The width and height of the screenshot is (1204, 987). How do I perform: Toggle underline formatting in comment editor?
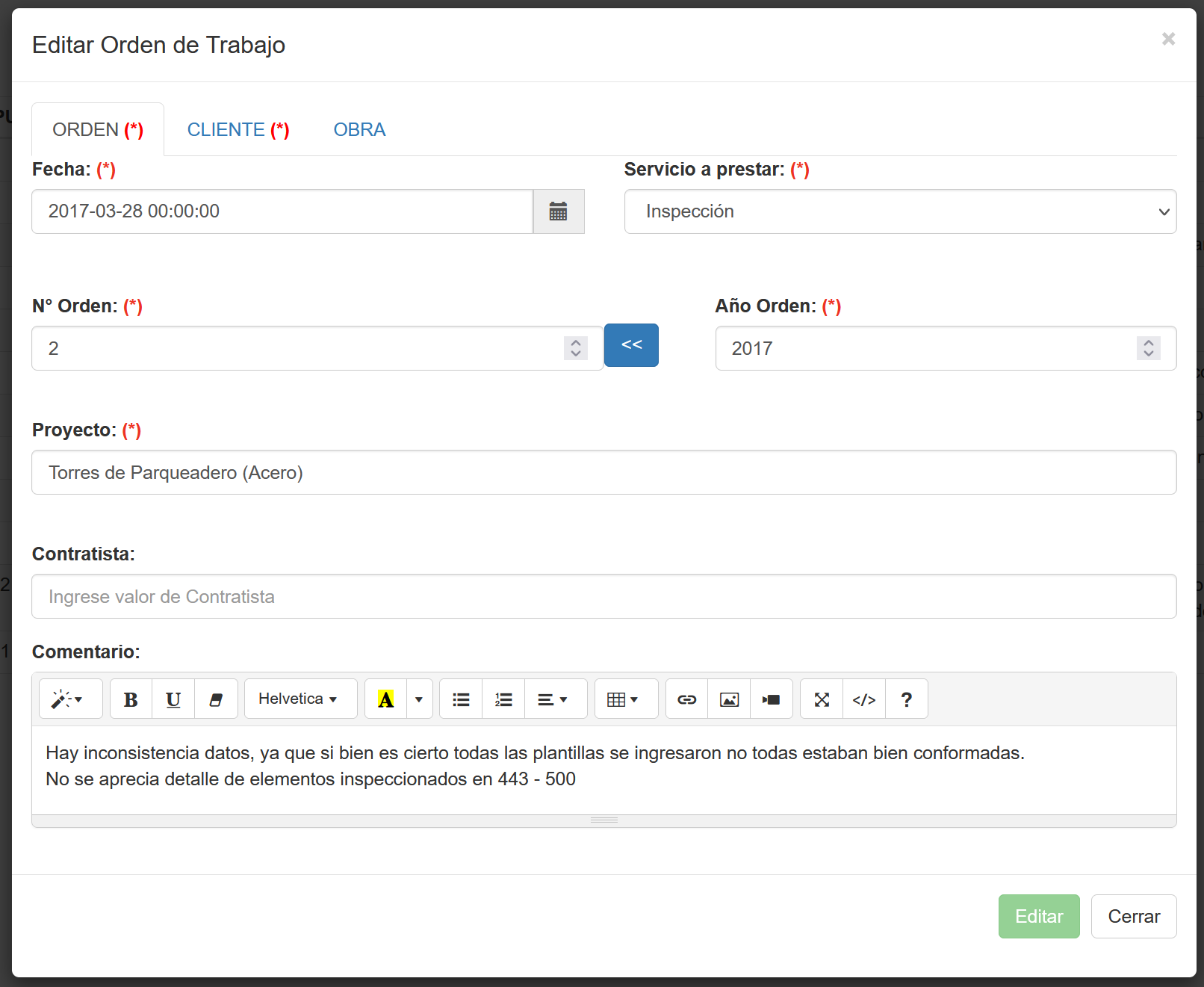pos(173,699)
